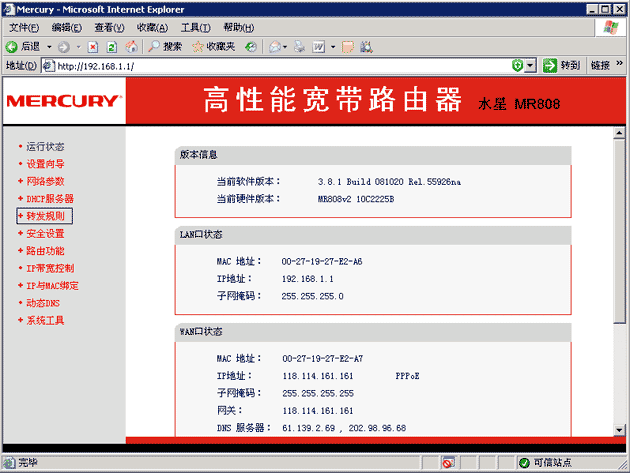Image resolution: width=630 pixels, height=473 pixels.
Task: Click the Refresh page icon
Action: [112, 47]
